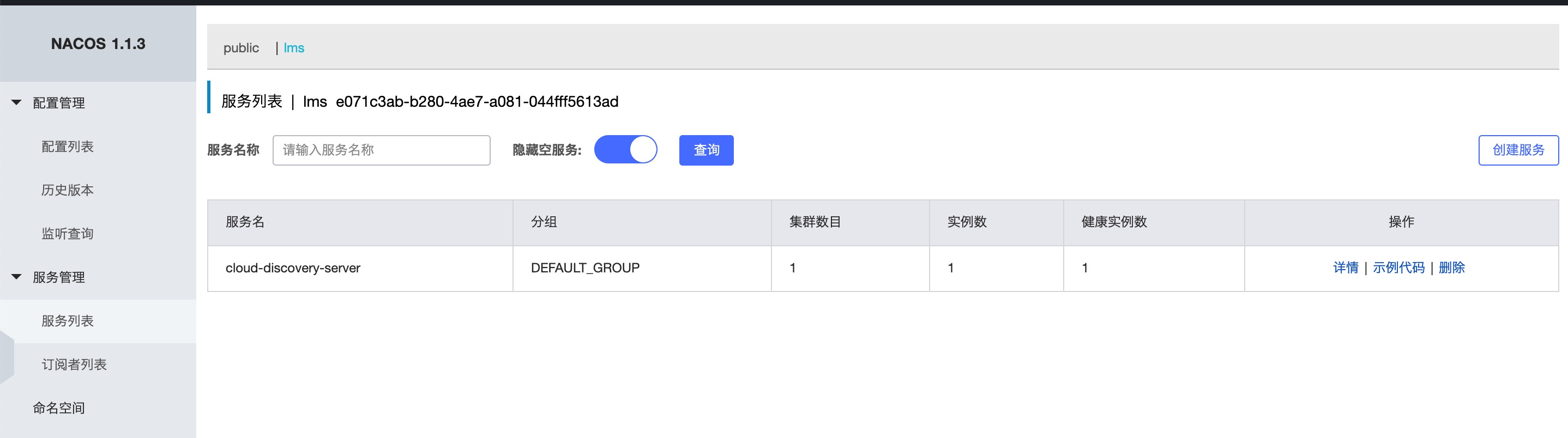Screen dimensions: 1568x438
Task: Collapse the sidebar using the left edge handle
Action: pyautogui.click(x=6, y=357)
